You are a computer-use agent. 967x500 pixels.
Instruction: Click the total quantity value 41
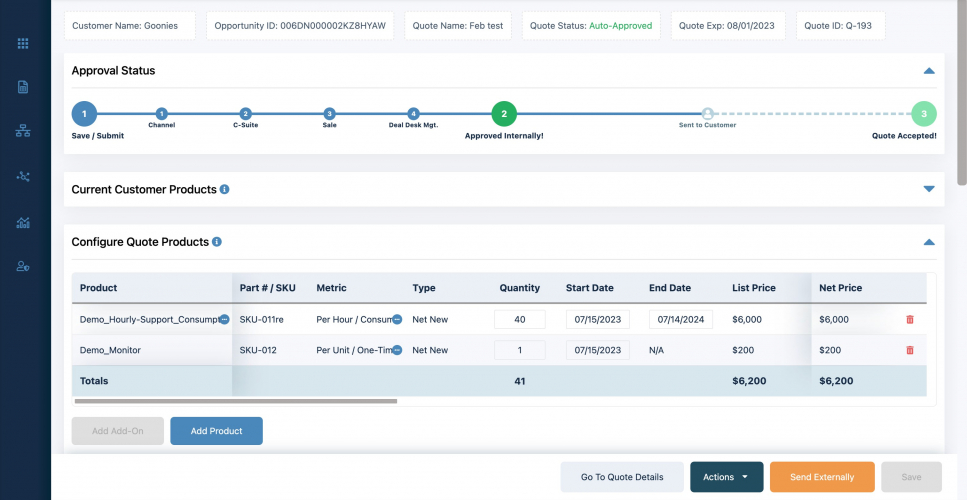(x=519, y=381)
